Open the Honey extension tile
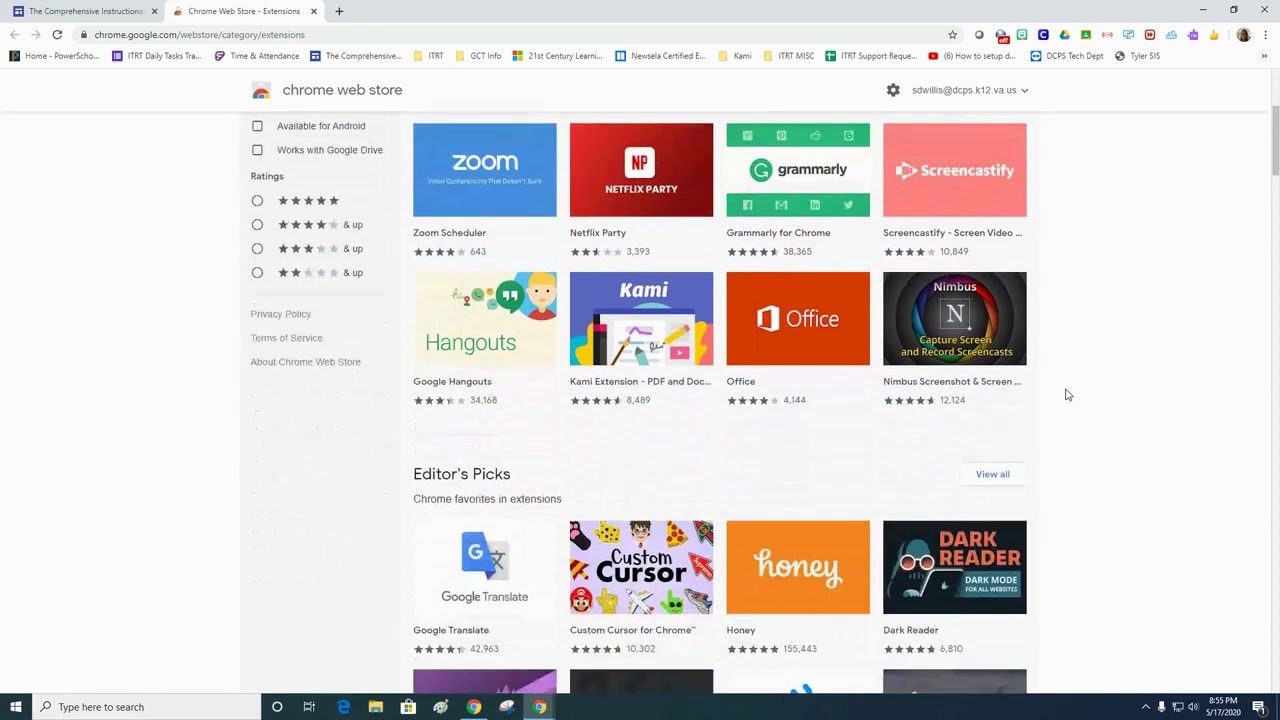 798,588
